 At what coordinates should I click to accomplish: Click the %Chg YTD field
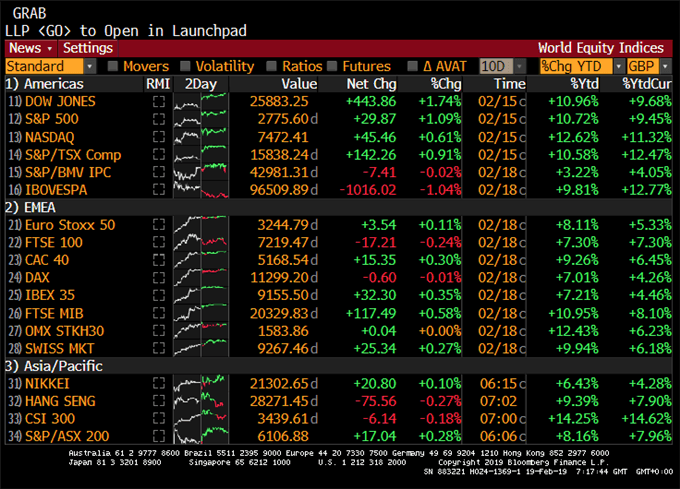coord(576,66)
